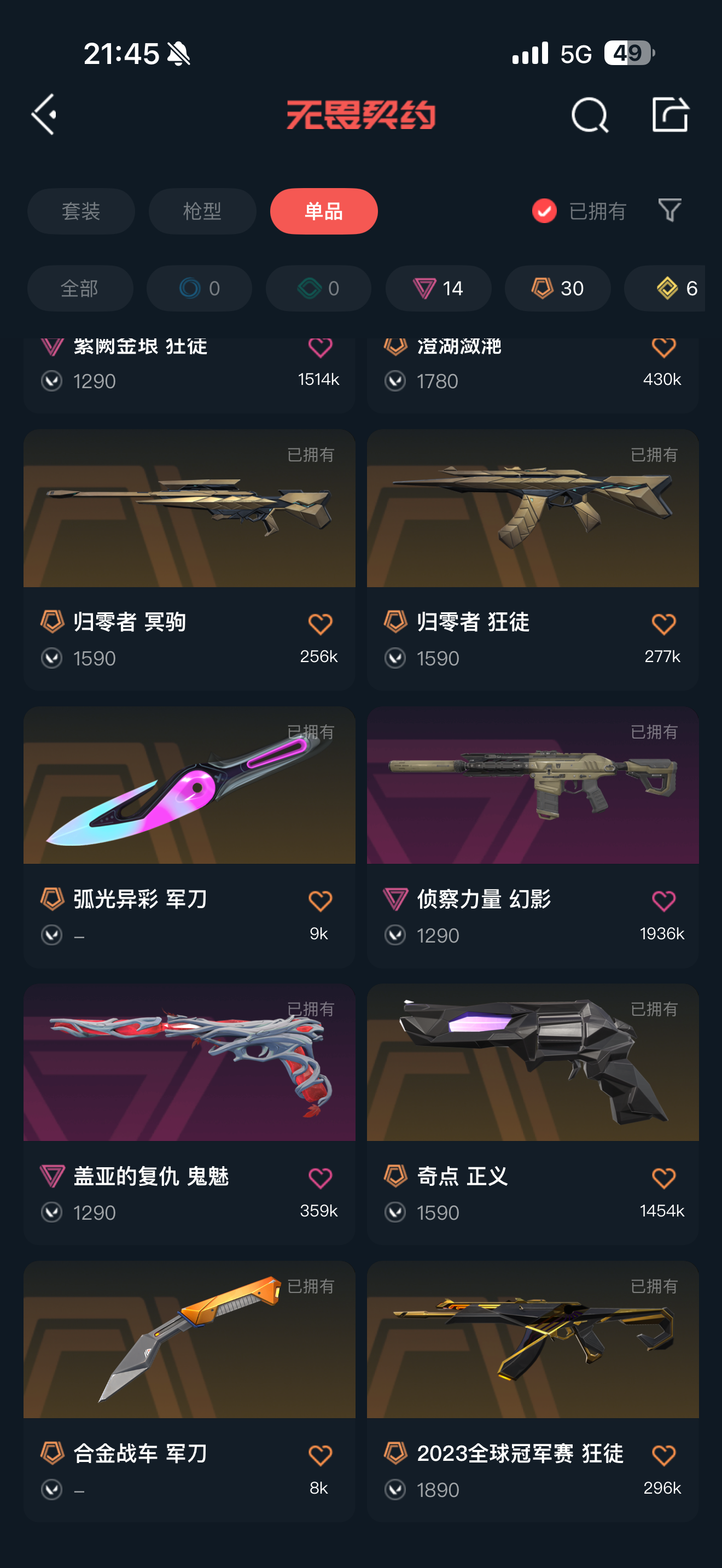Like 侦察力量 幻影 heart icon
This screenshot has width=722, height=1568.
point(663,900)
